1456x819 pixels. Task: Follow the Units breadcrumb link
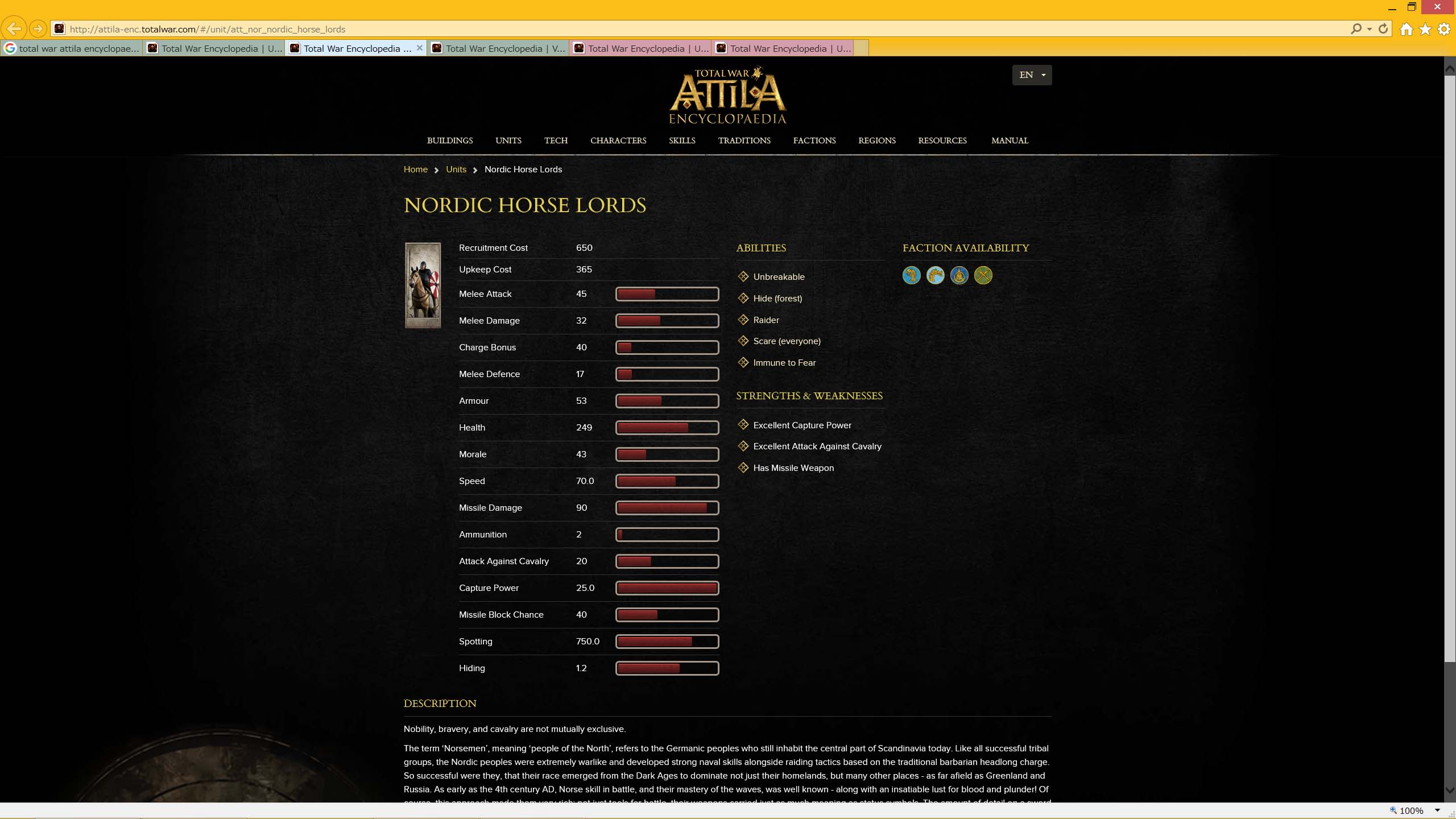point(456,169)
